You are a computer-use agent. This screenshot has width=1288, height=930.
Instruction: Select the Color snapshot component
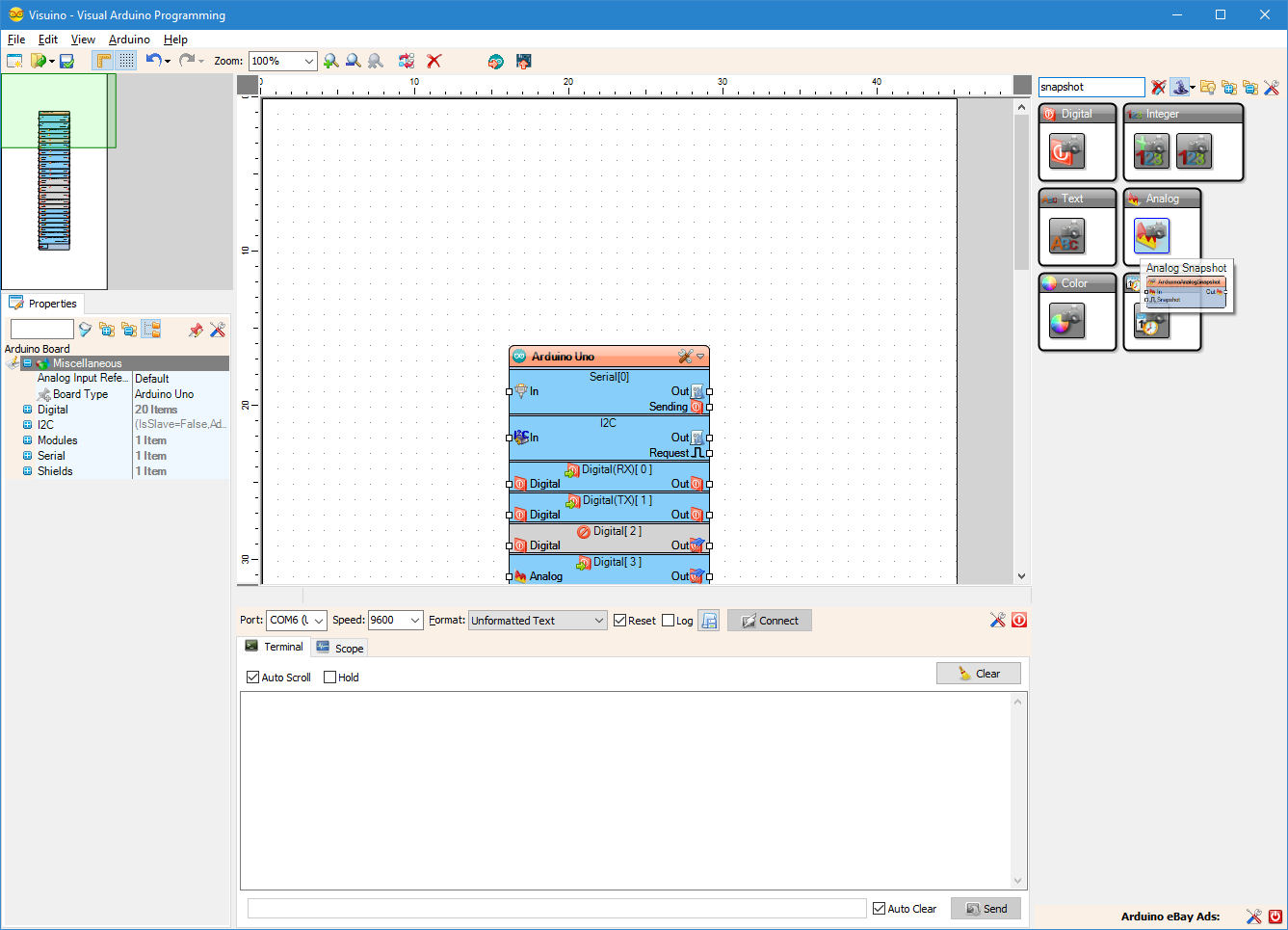[1066, 320]
